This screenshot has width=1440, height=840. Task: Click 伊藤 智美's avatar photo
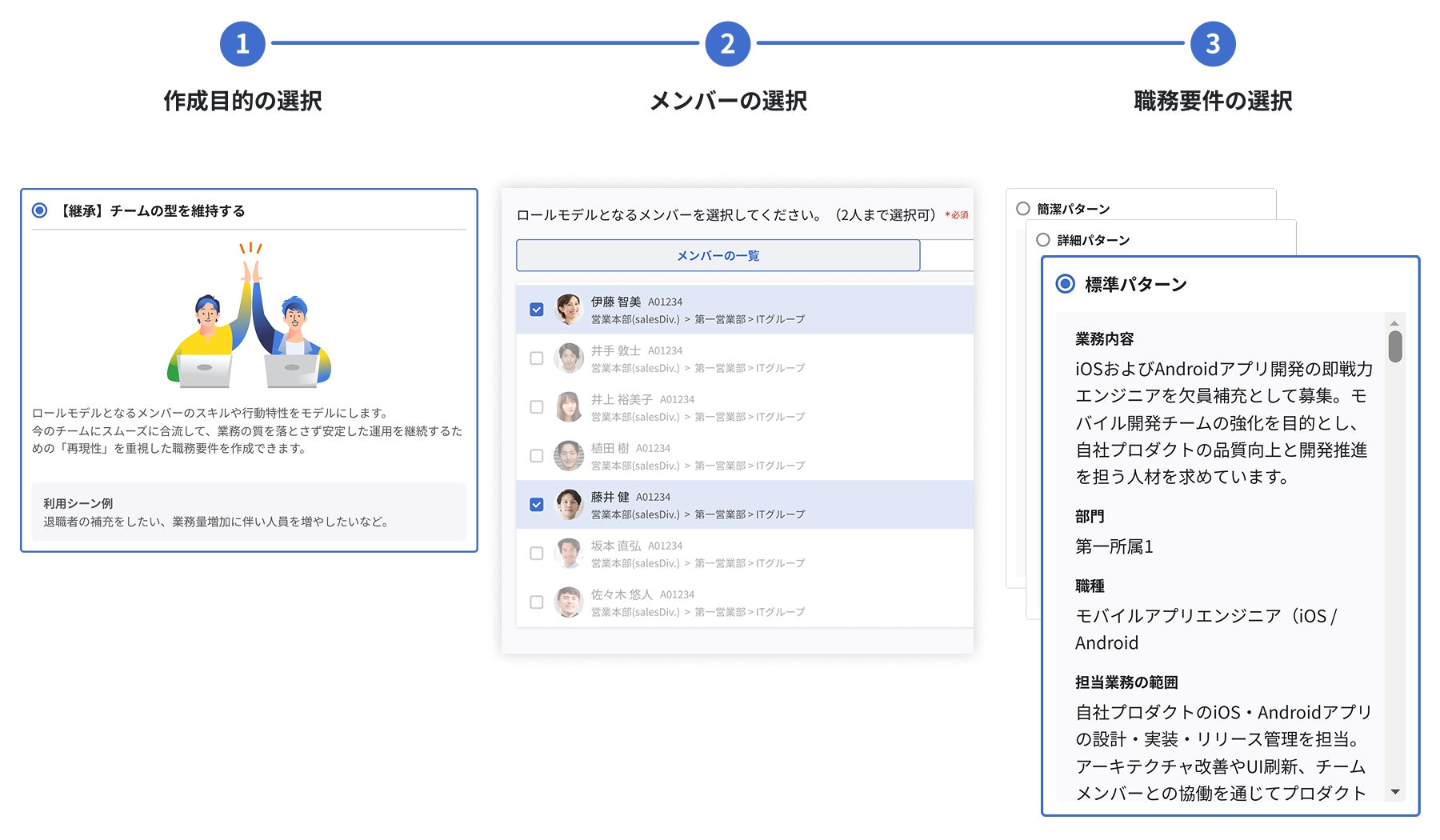[569, 310]
